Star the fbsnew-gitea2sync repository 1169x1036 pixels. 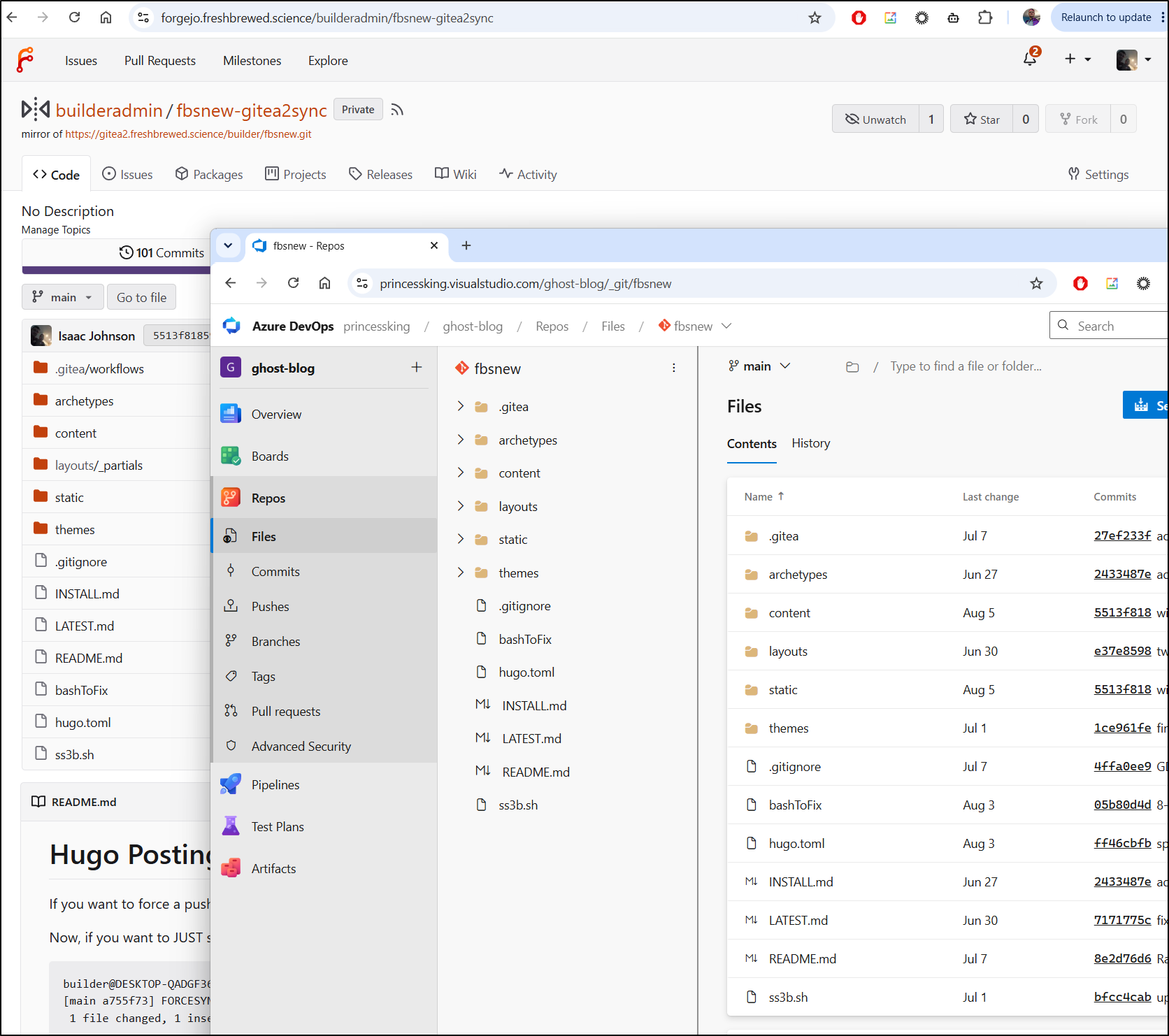coord(981,119)
